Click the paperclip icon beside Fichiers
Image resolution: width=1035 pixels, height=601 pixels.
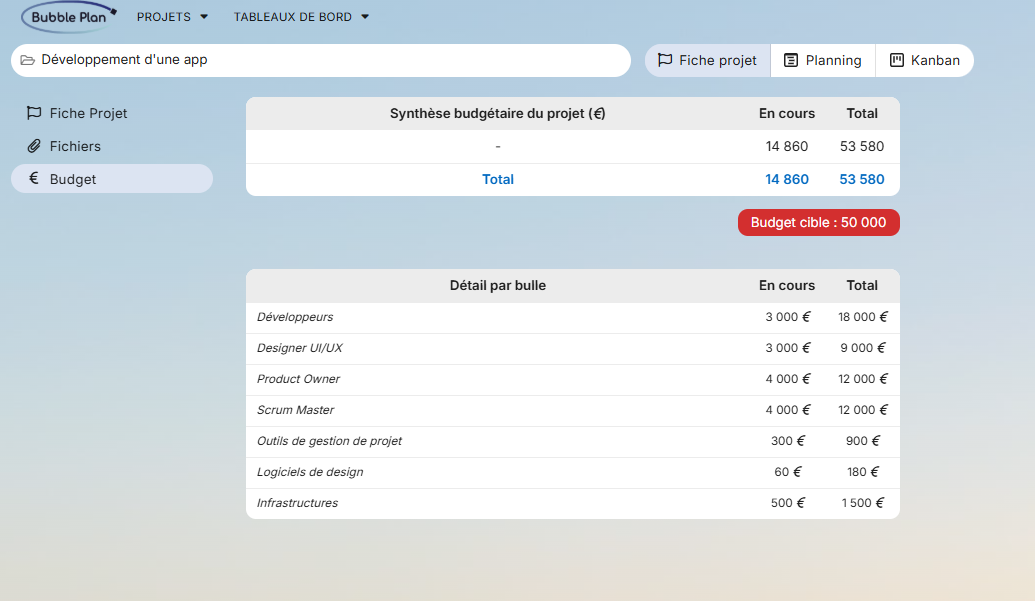tap(34, 146)
